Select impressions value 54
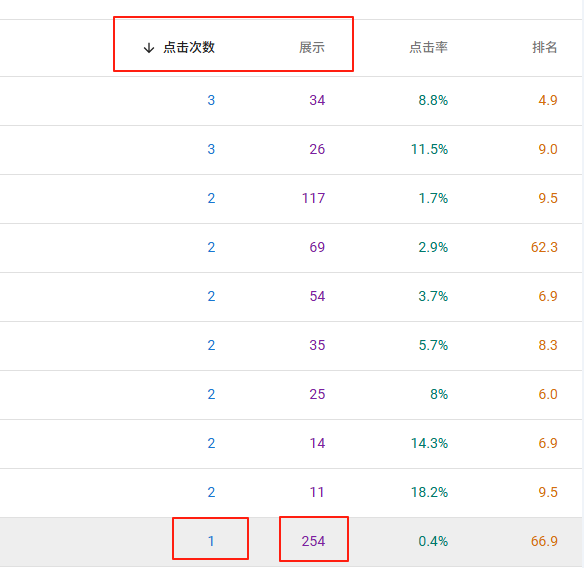Viewport: 584px width, 568px height. (317, 296)
